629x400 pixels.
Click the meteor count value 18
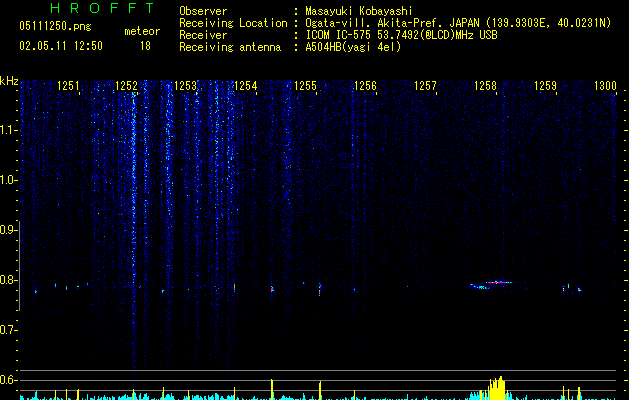click(x=145, y=46)
